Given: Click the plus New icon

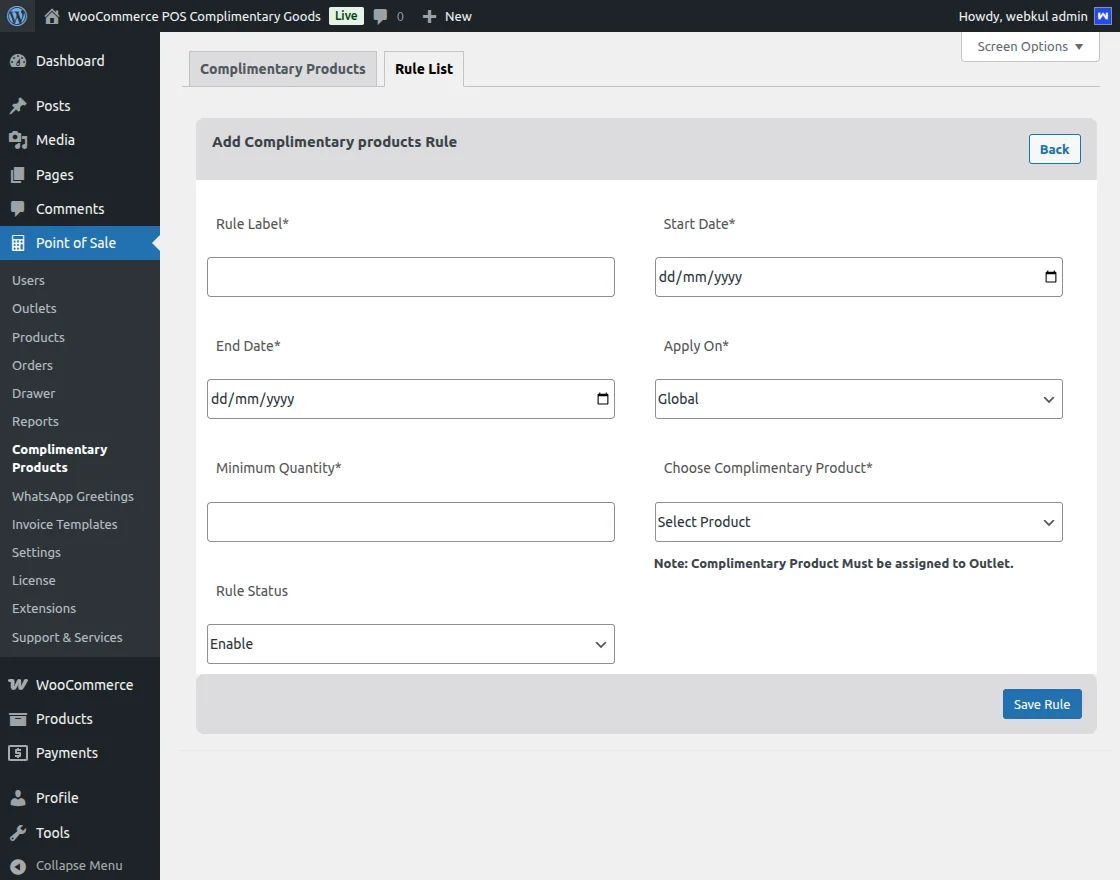Looking at the screenshot, I should pyautogui.click(x=429, y=16).
